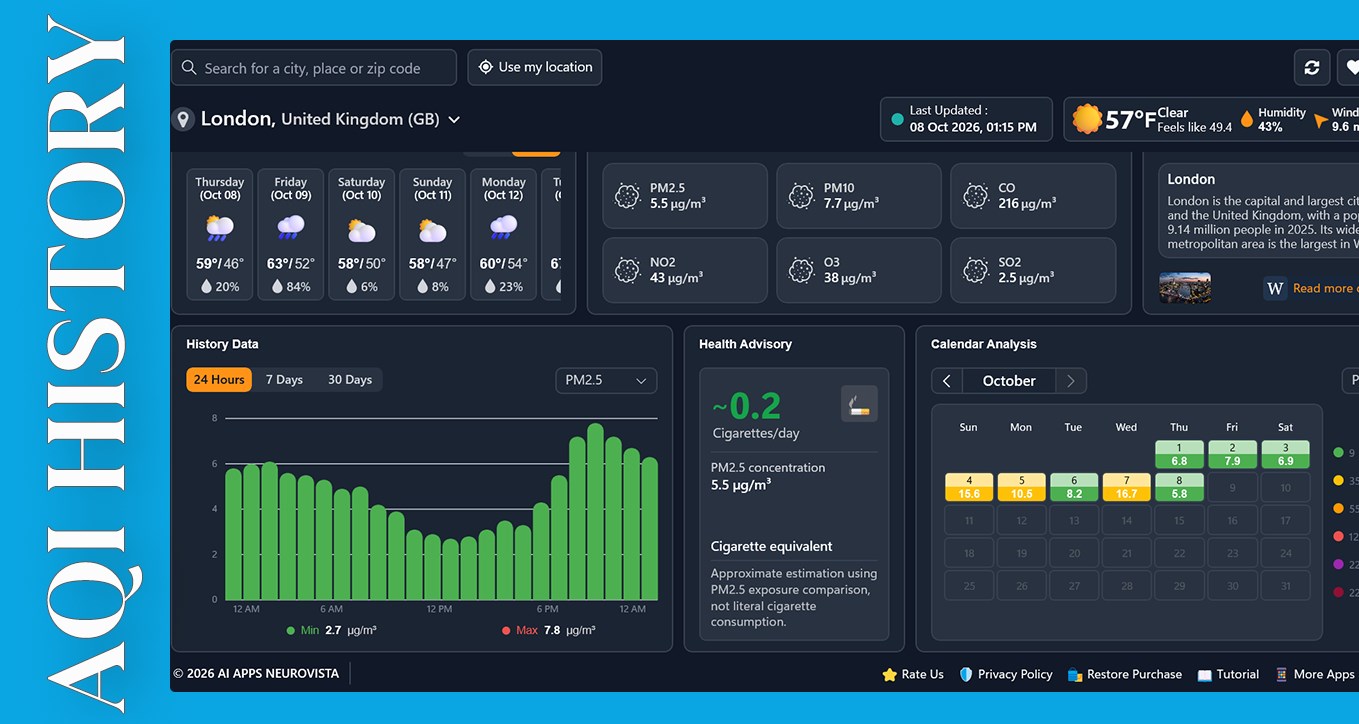Click the cigarette icon in Health Advisory
This screenshot has height=724, width=1359.
[859, 404]
